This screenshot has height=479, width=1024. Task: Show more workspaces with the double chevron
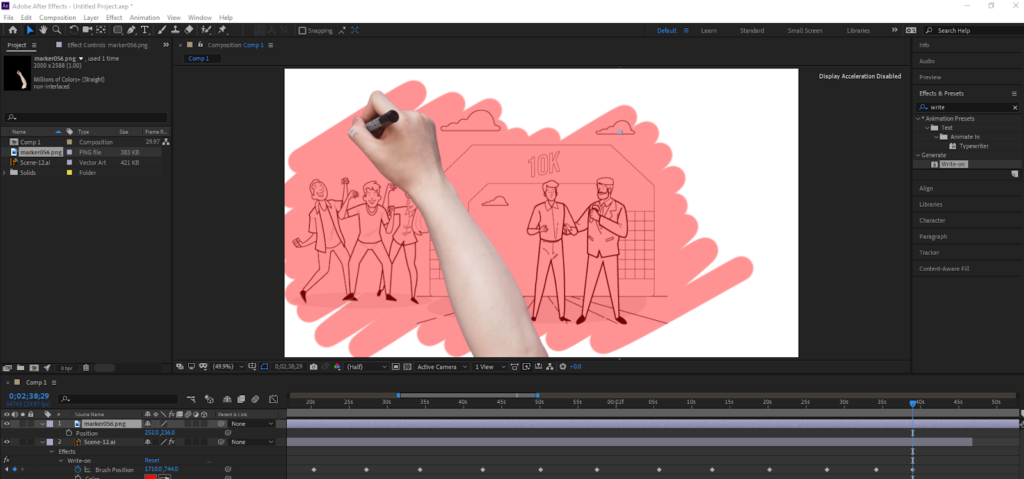point(894,30)
